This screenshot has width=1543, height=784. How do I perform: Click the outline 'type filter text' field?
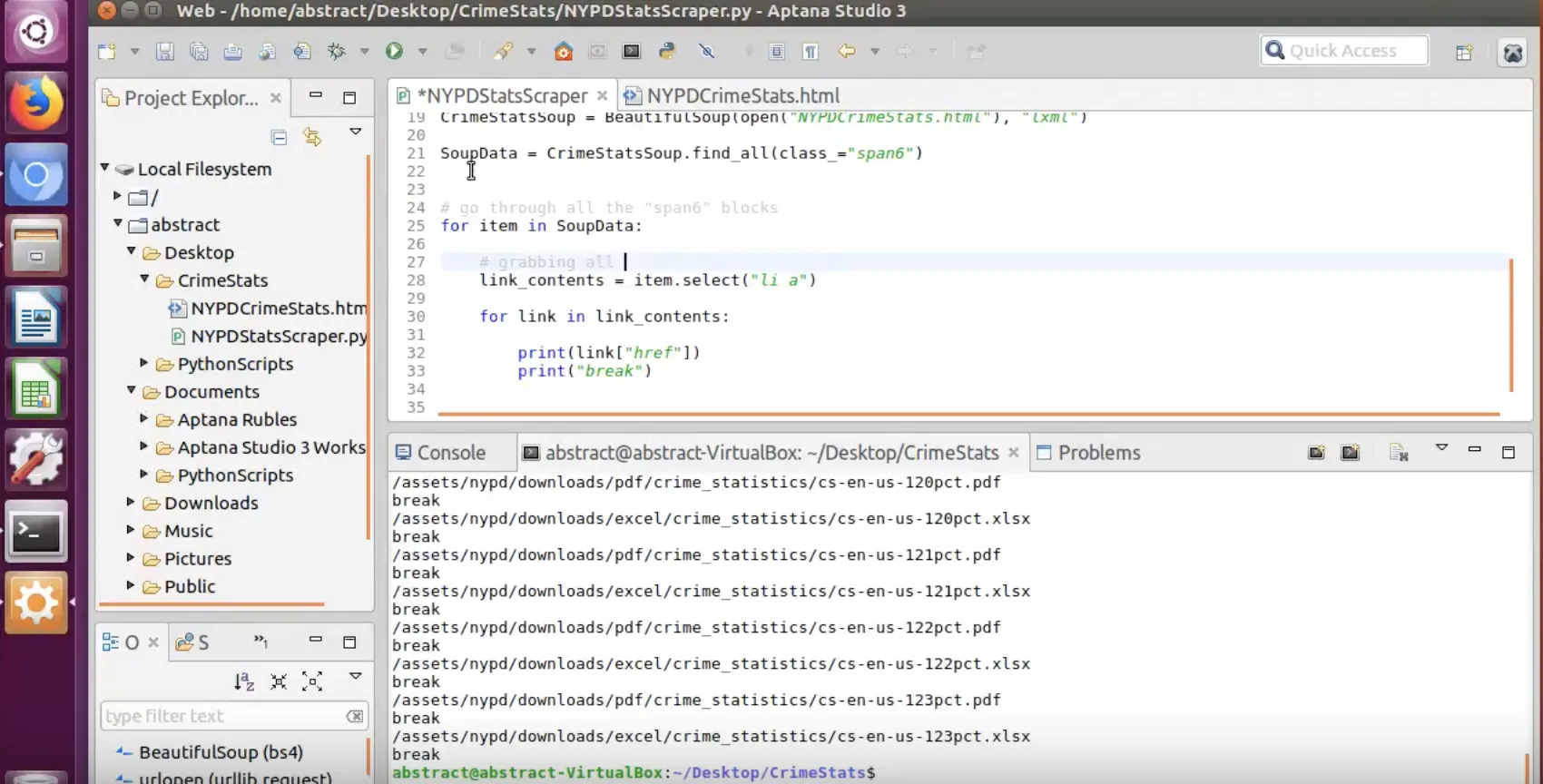click(x=223, y=716)
